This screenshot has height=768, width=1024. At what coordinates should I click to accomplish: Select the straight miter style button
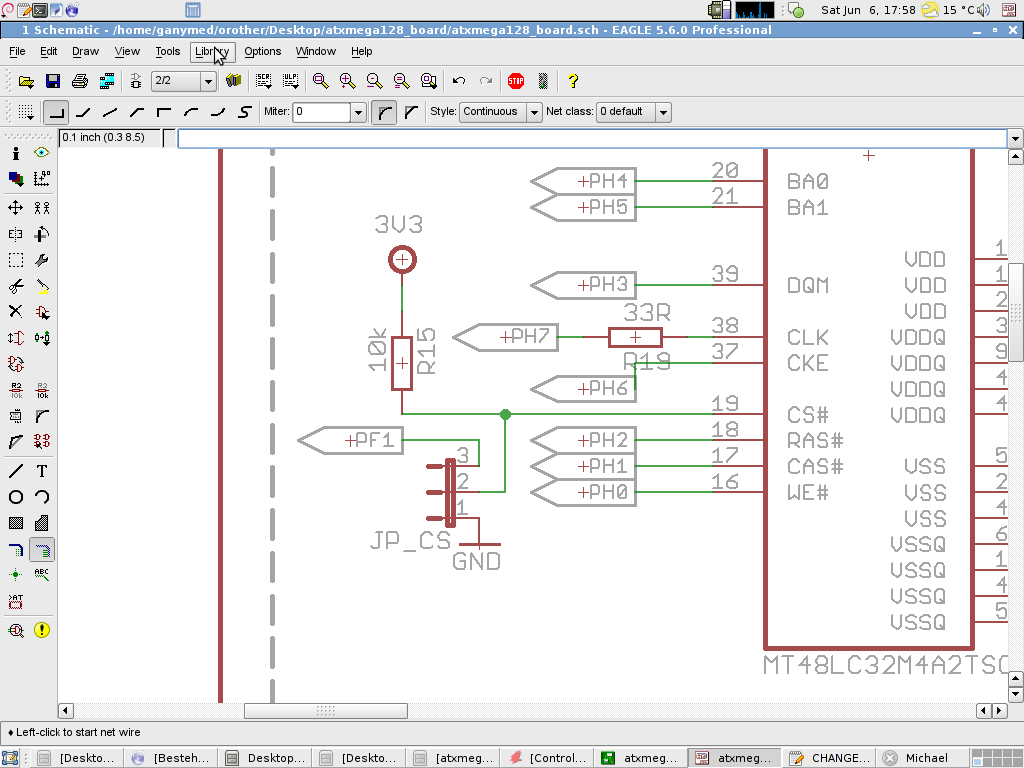tap(411, 112)
